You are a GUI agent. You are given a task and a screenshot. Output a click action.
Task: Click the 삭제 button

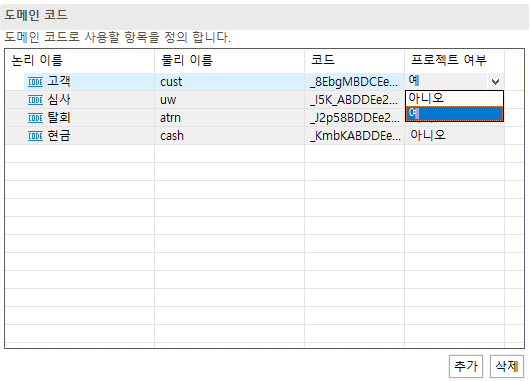pyautogui.click(x=507, y=366)
